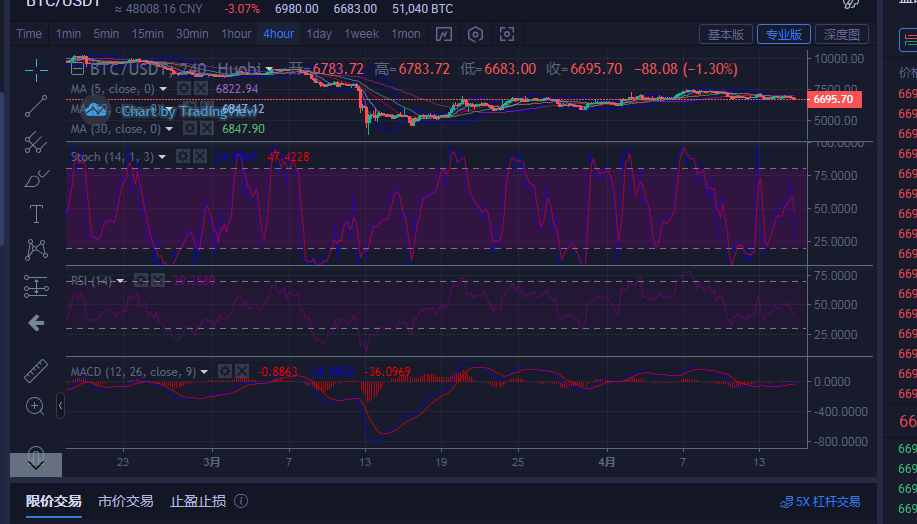Select the text annotation tool
This screenshot has height=524, width=917.
[x=36, y=214]
